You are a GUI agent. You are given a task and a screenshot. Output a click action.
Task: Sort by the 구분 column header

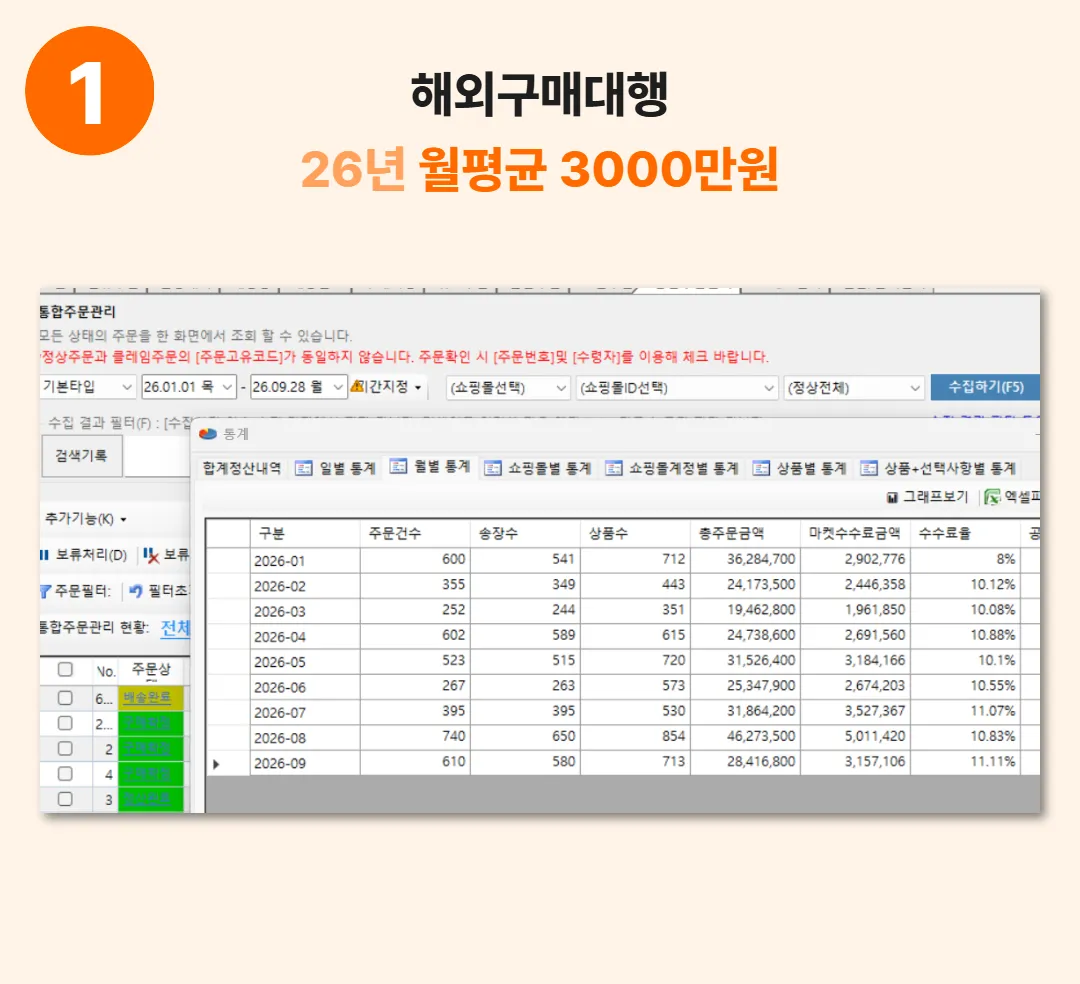coord(304,534)
